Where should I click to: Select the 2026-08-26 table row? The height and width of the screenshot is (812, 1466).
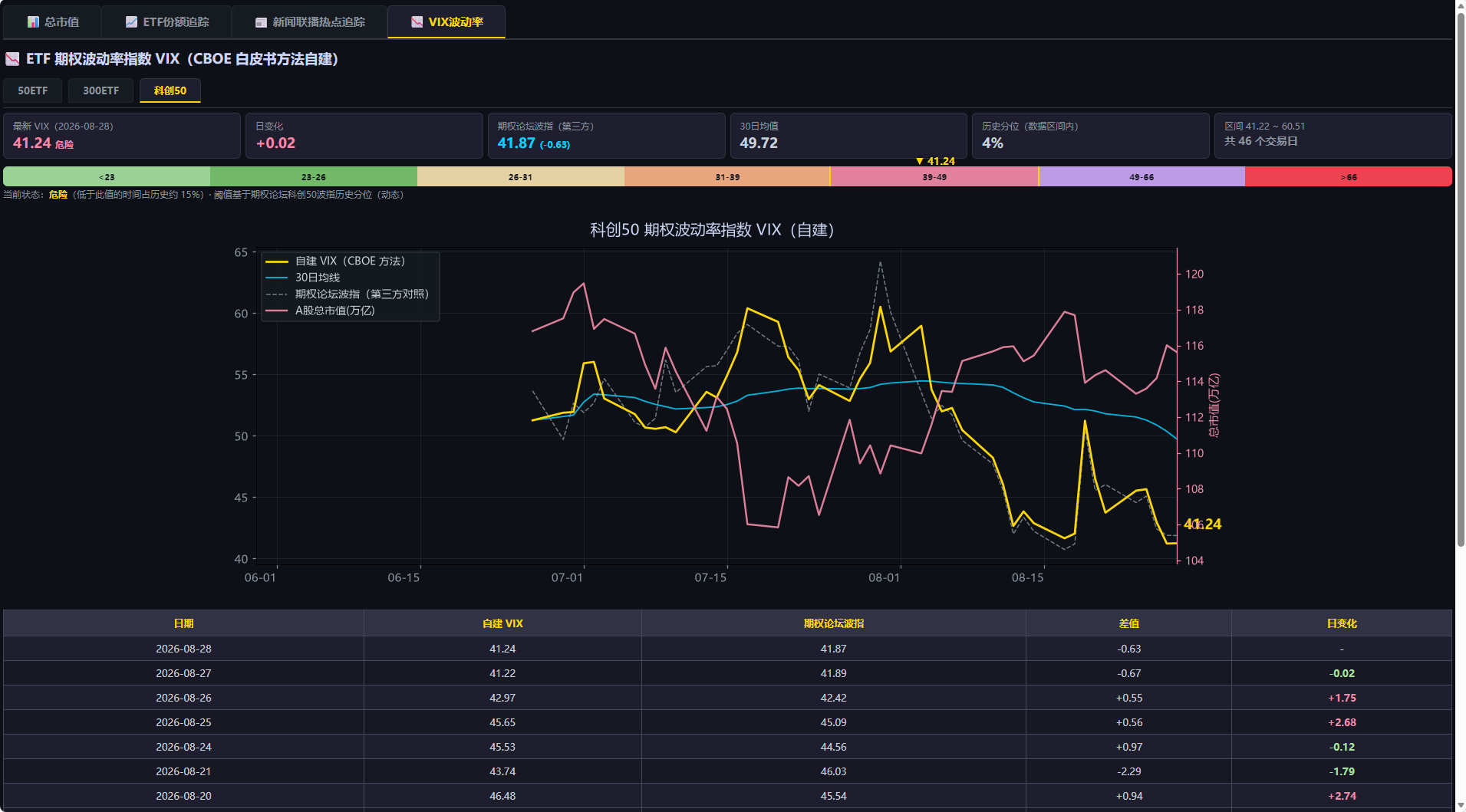(x=727, y=698)
